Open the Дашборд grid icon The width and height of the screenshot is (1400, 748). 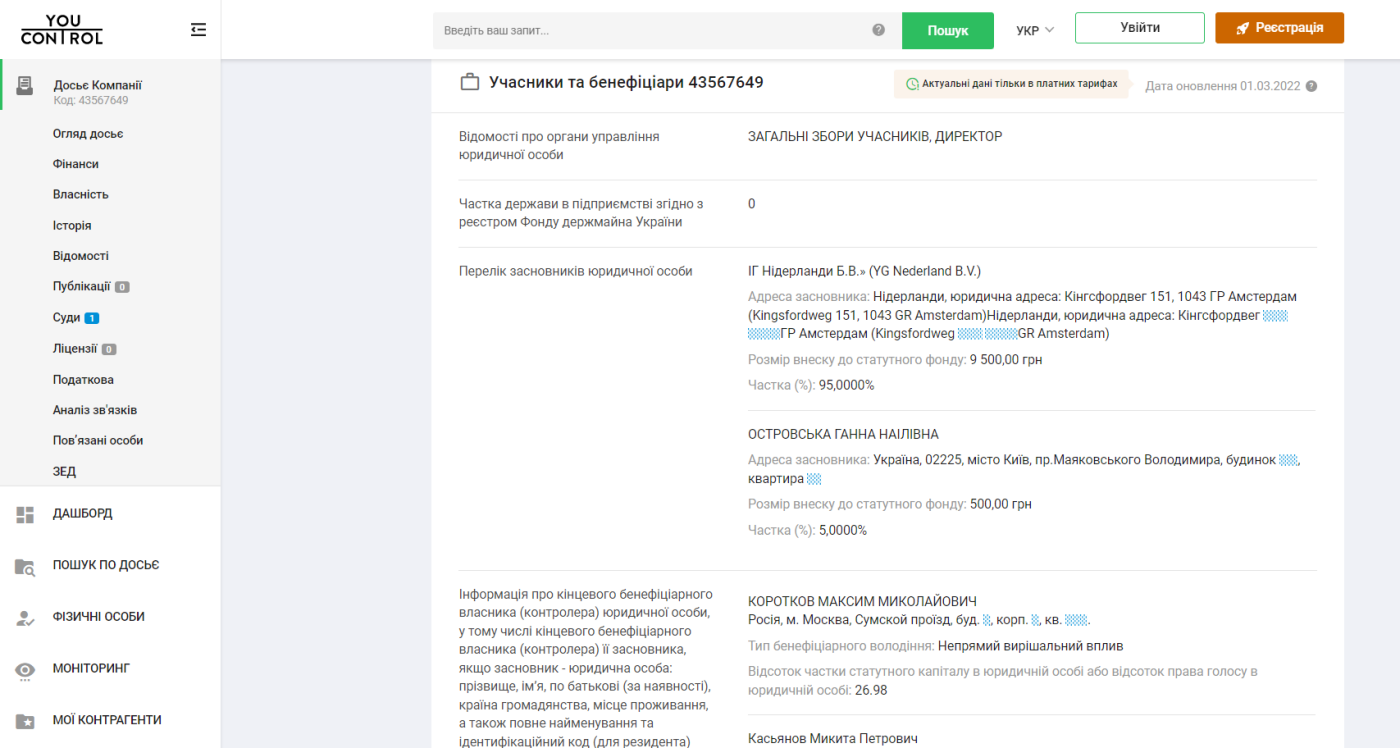click(25, 514)
